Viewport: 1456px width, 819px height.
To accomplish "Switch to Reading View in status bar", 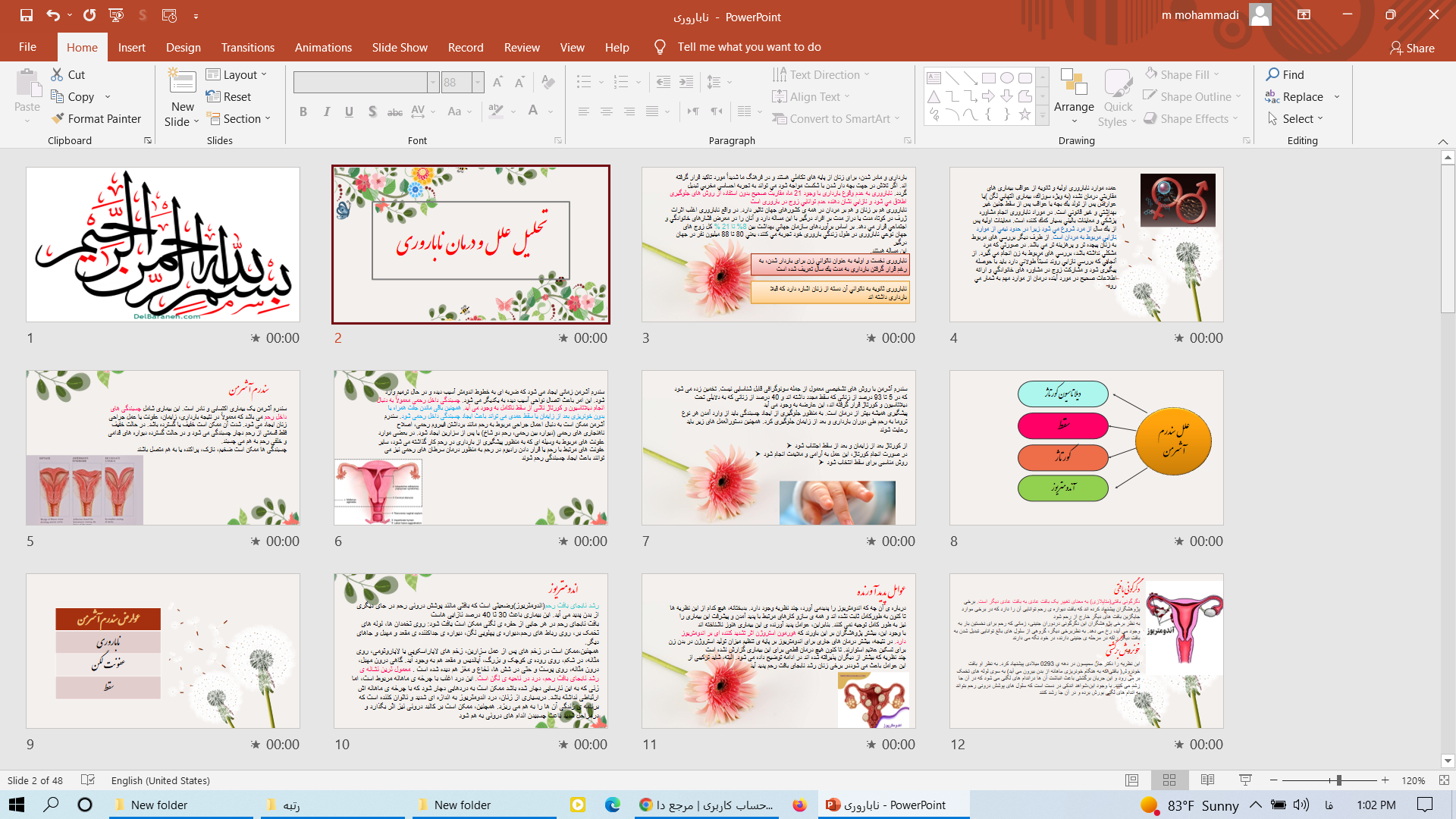I will [x=1208, y=780].
